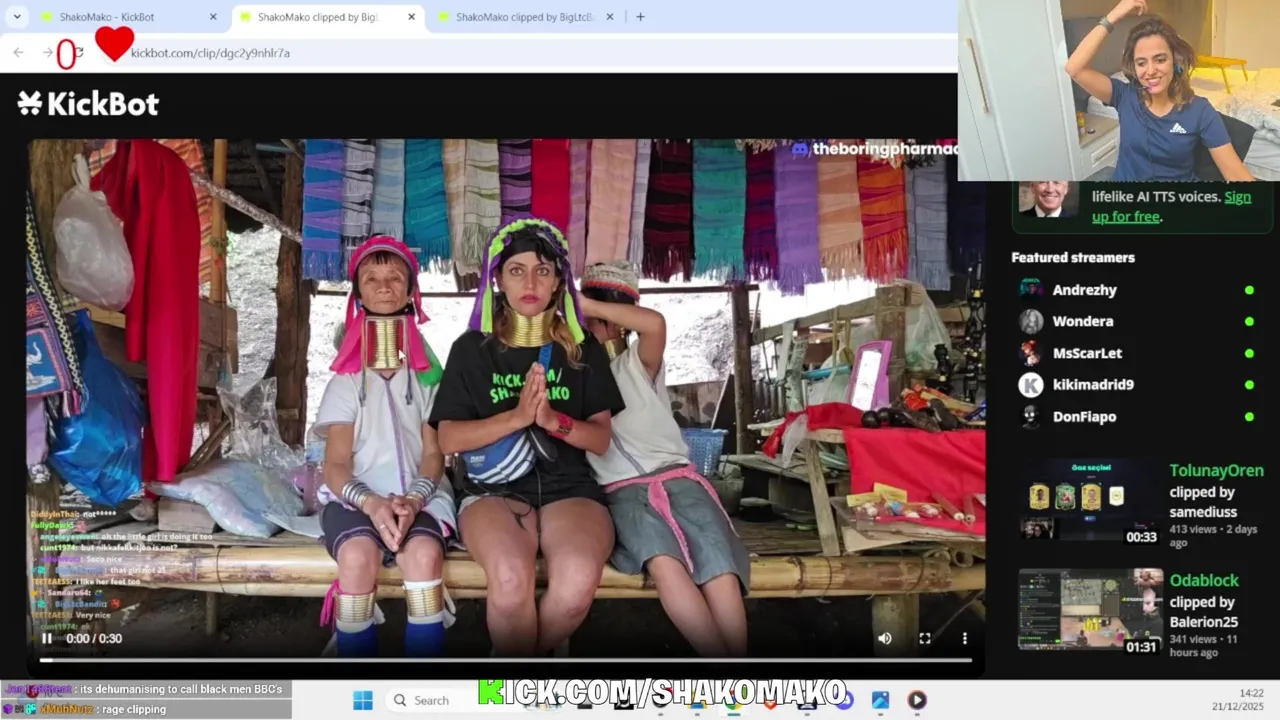Close the third browser tab
The image size is (1280, 720).
pyautogui.click(x=609, y=17)
